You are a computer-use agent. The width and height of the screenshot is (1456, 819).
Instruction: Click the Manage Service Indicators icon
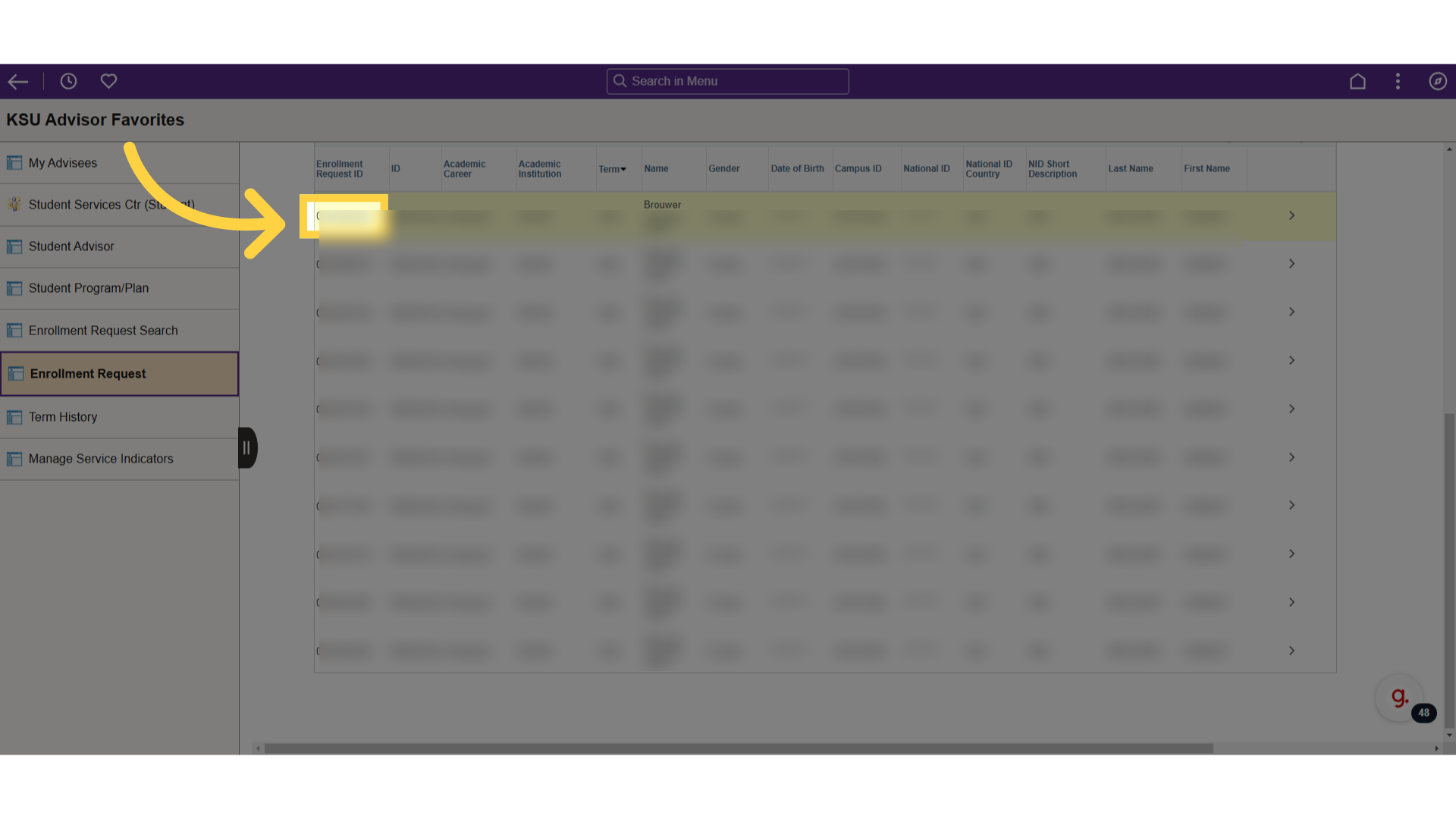14,459
